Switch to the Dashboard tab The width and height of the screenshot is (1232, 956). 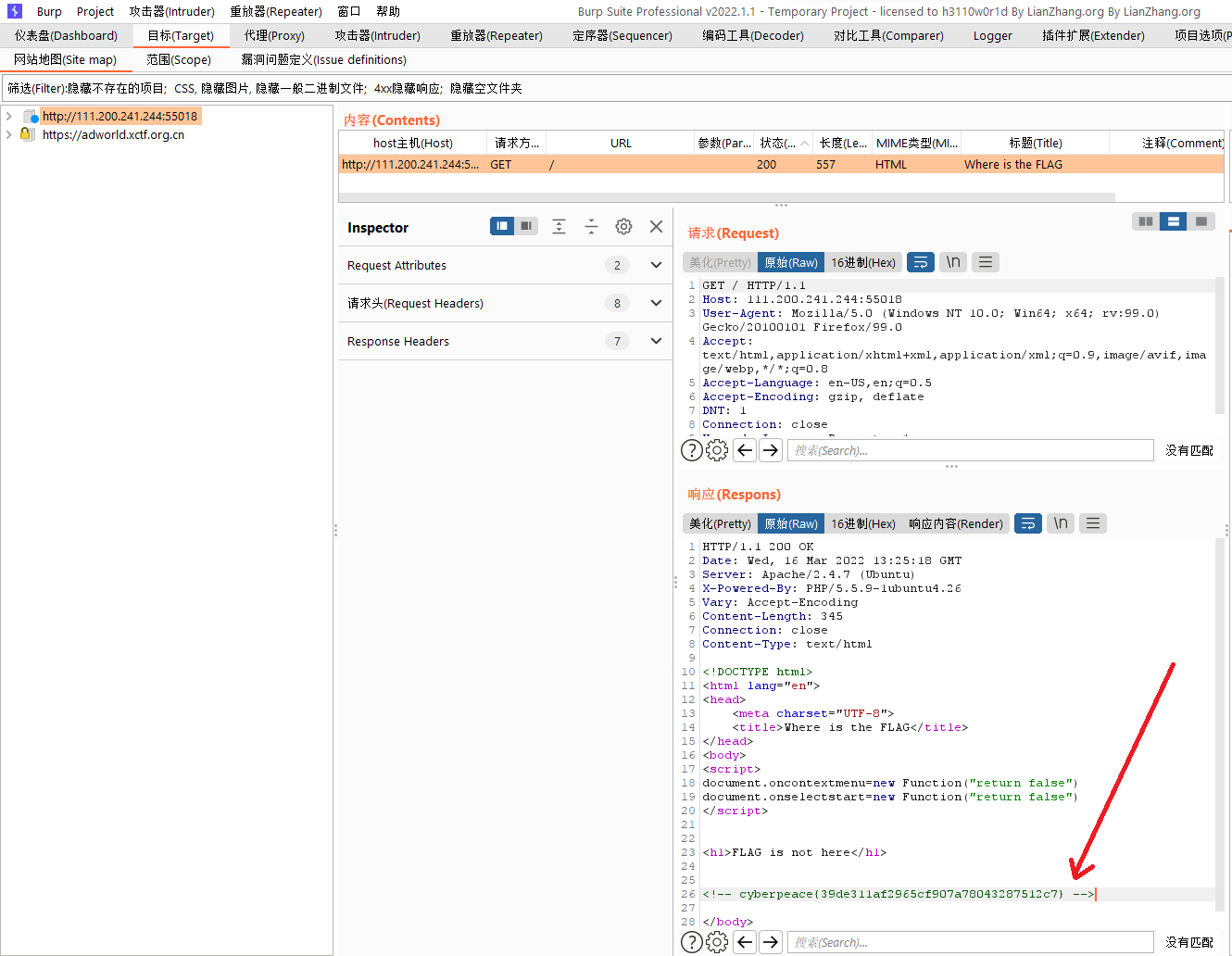(66, 35)
